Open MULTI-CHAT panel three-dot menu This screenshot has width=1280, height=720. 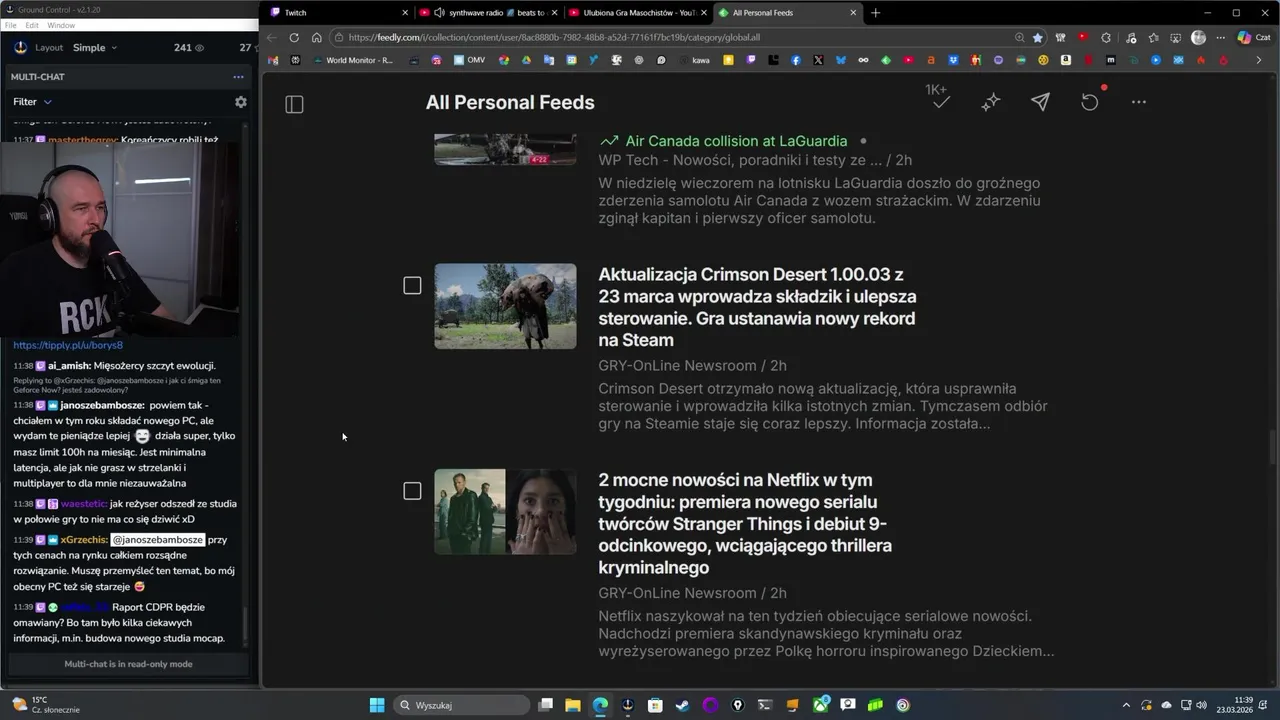click(238, 77)
